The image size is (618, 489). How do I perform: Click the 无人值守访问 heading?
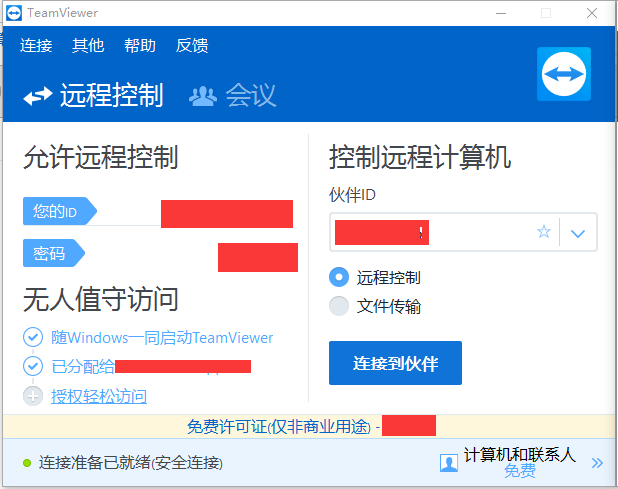[x=101, y=299]
